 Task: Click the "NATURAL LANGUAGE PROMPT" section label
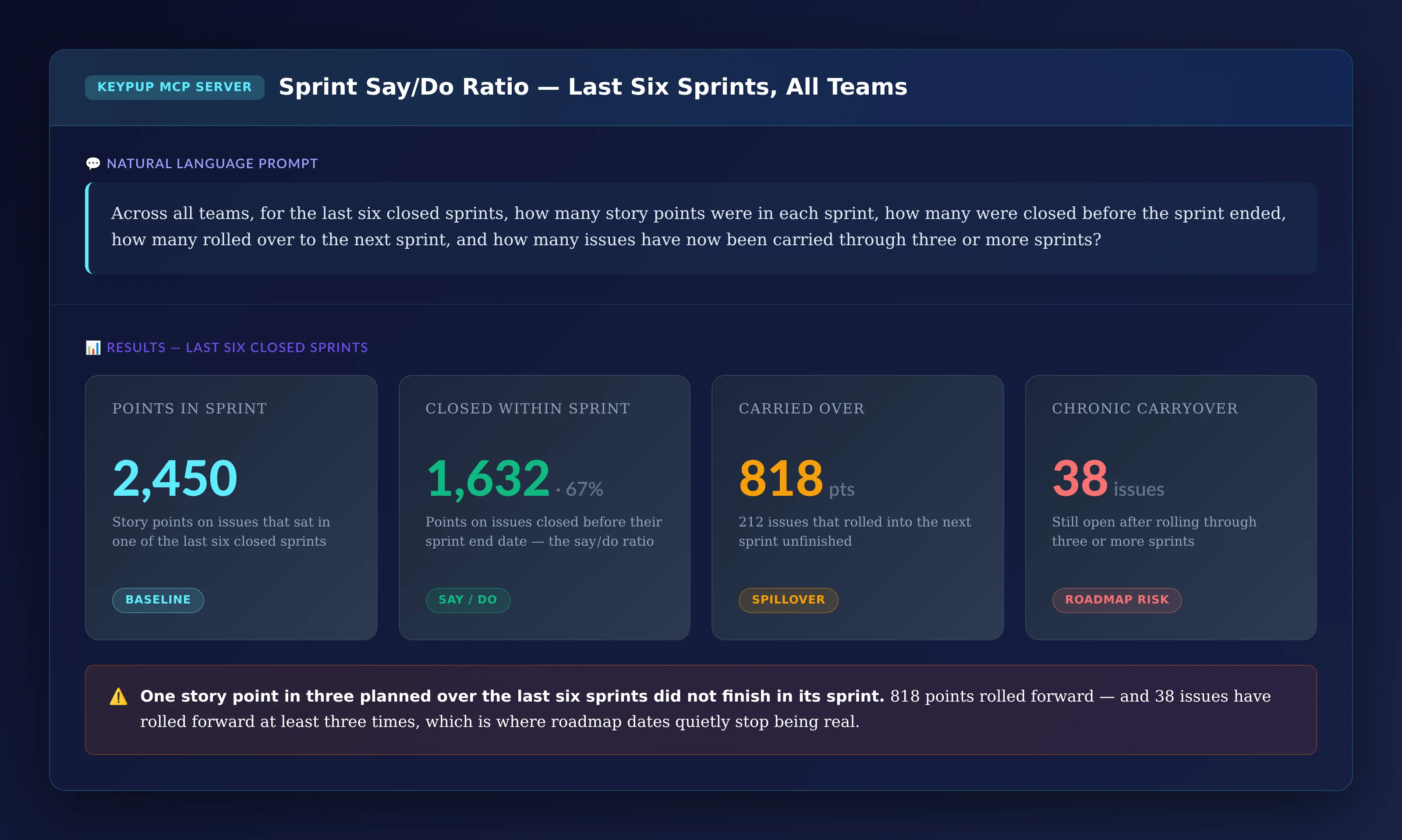coord(212,164)
